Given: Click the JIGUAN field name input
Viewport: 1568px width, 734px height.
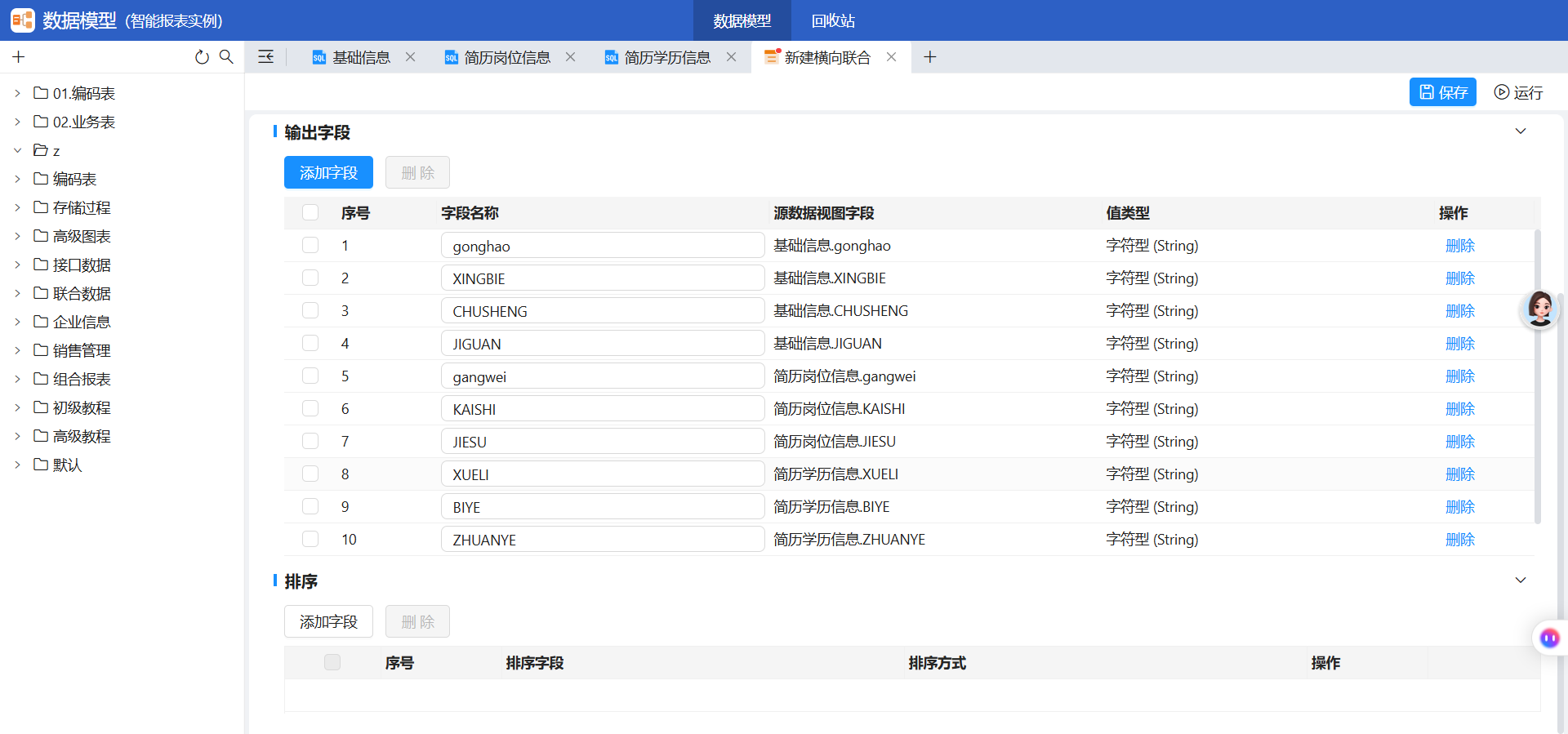Looking at the screenshot, I should point(603,344).
